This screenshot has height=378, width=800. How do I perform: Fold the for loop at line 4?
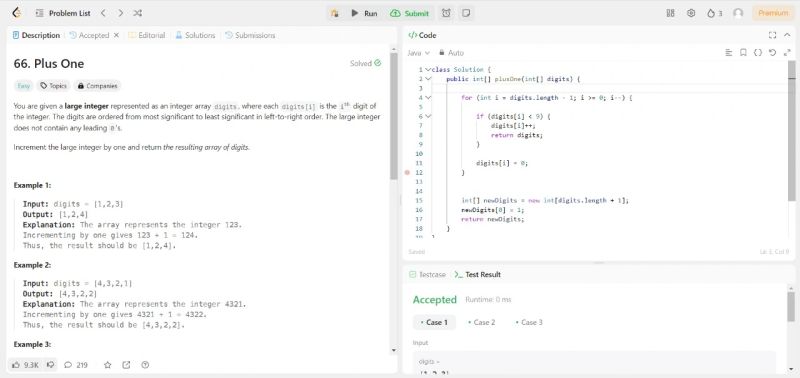pyautogui.click(x=428, y=97)
